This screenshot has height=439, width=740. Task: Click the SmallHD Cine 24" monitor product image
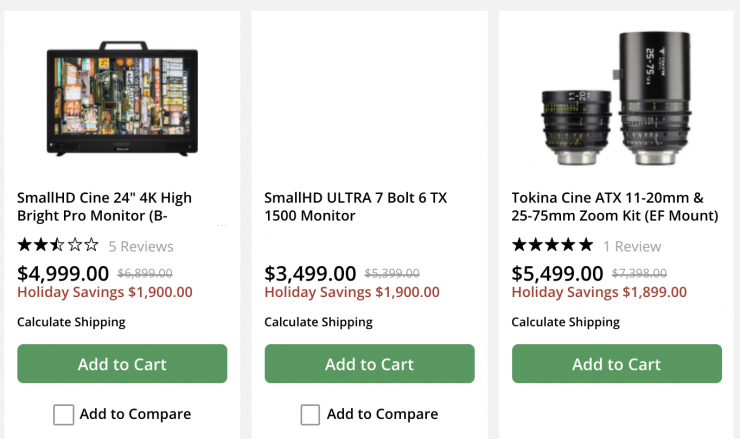click(122, 97)
